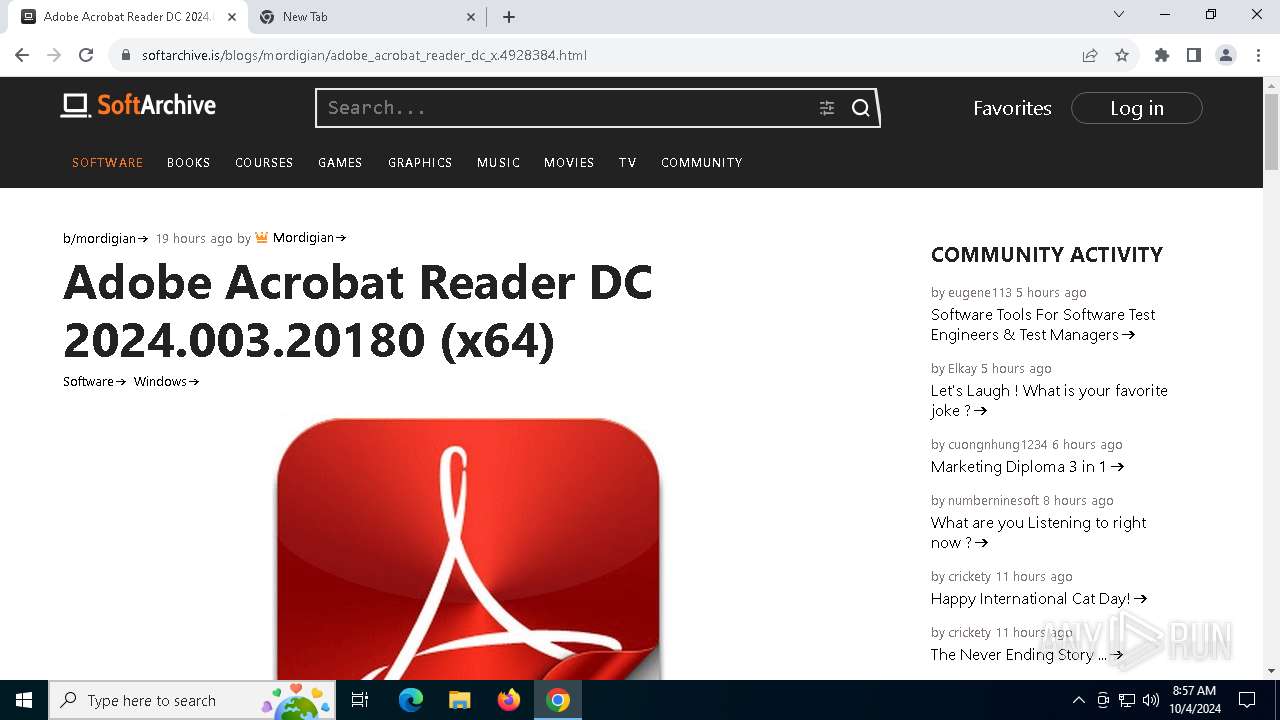Viewport: 1280px width, 720px height.
Task: Select the BOOKS menu item
Action: pyautogui.click(x=188, y=162)
